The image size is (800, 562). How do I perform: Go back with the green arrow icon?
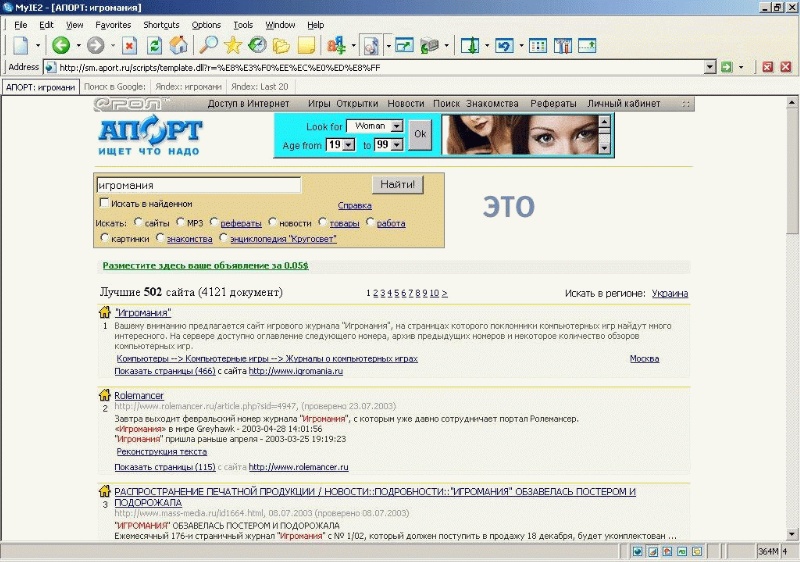pos(61,45)
